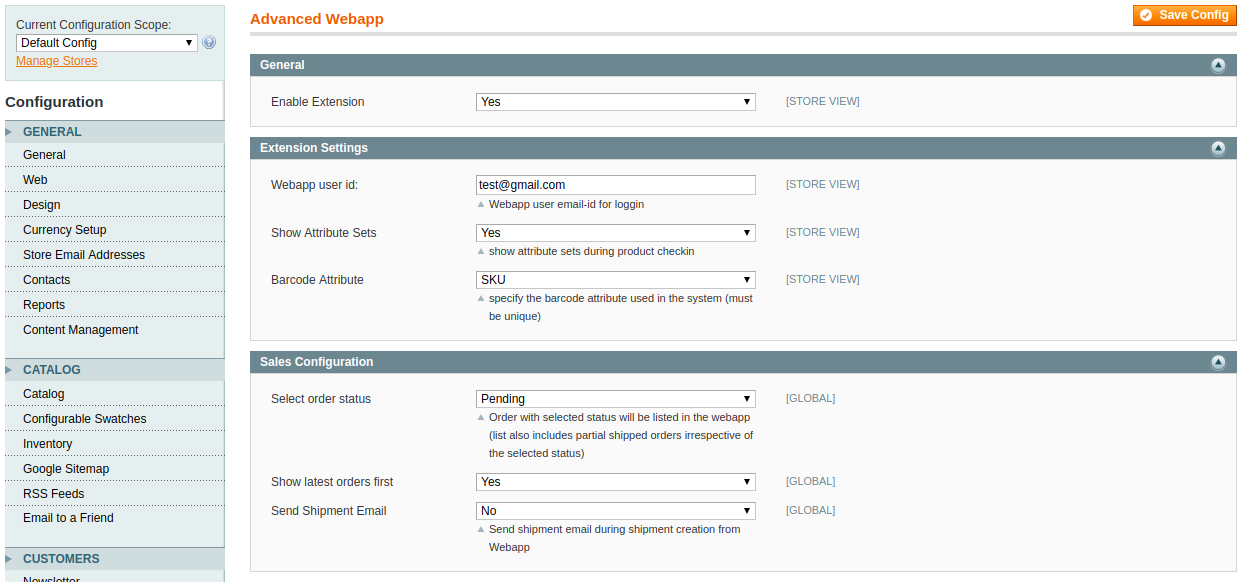Open the Show Attribute Sets dropdown
The image size is (1254, 582).
615,232
